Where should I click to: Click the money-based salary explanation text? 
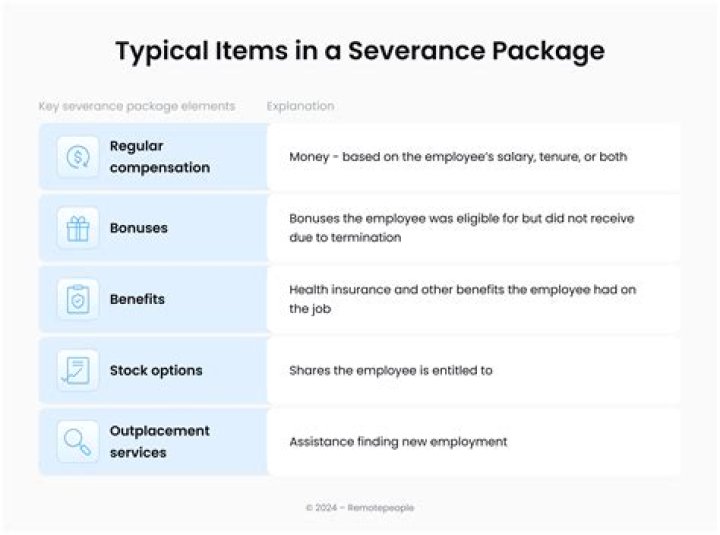point(458,157)
